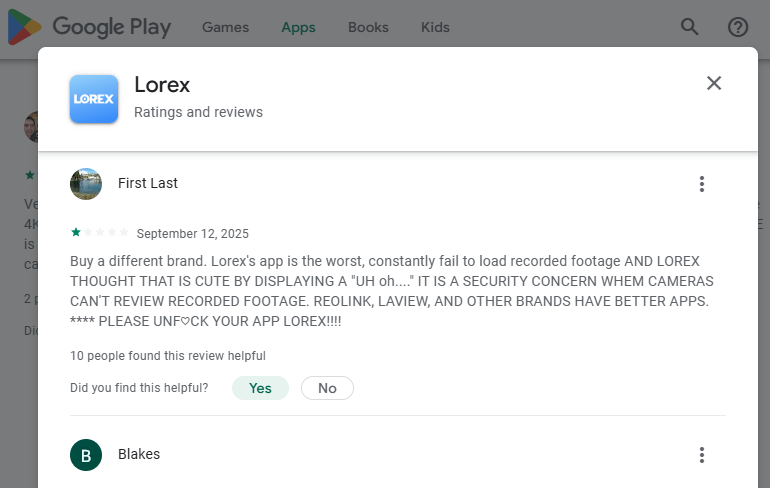770x488 pixels.
Task: Mark the review as helpful with Yes
Action: point(260,388)
